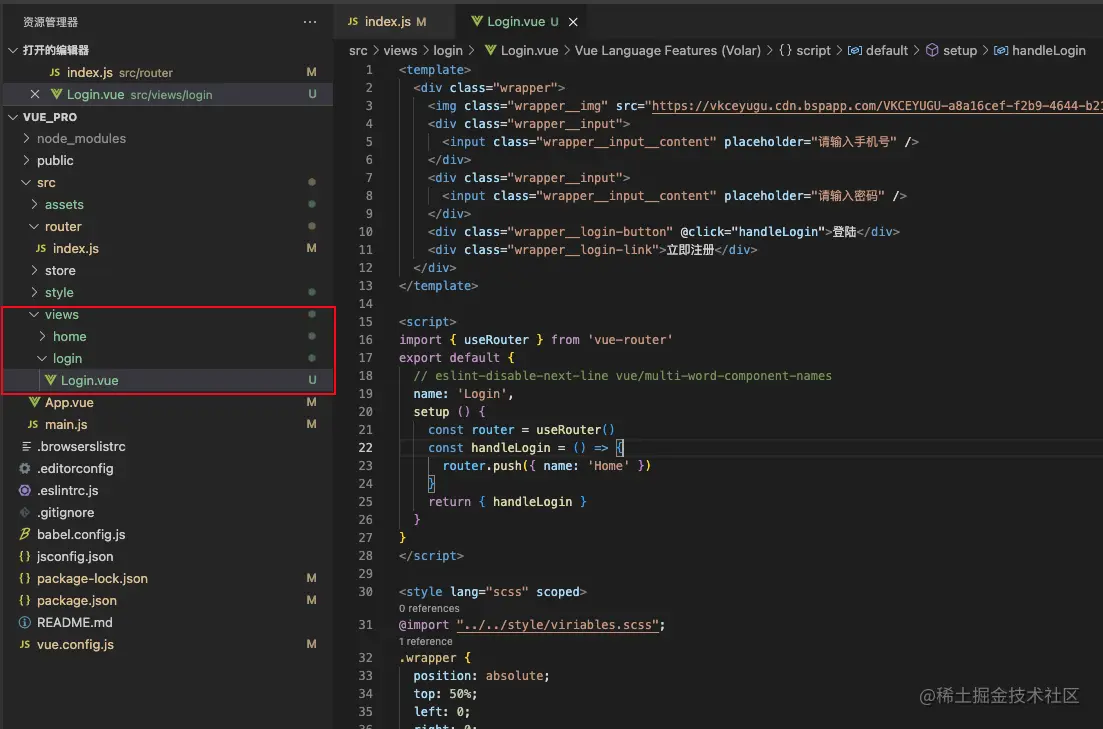Click default breadcrumb item
The height and width of the screenshot is (729, 1103).
[886, 51]
